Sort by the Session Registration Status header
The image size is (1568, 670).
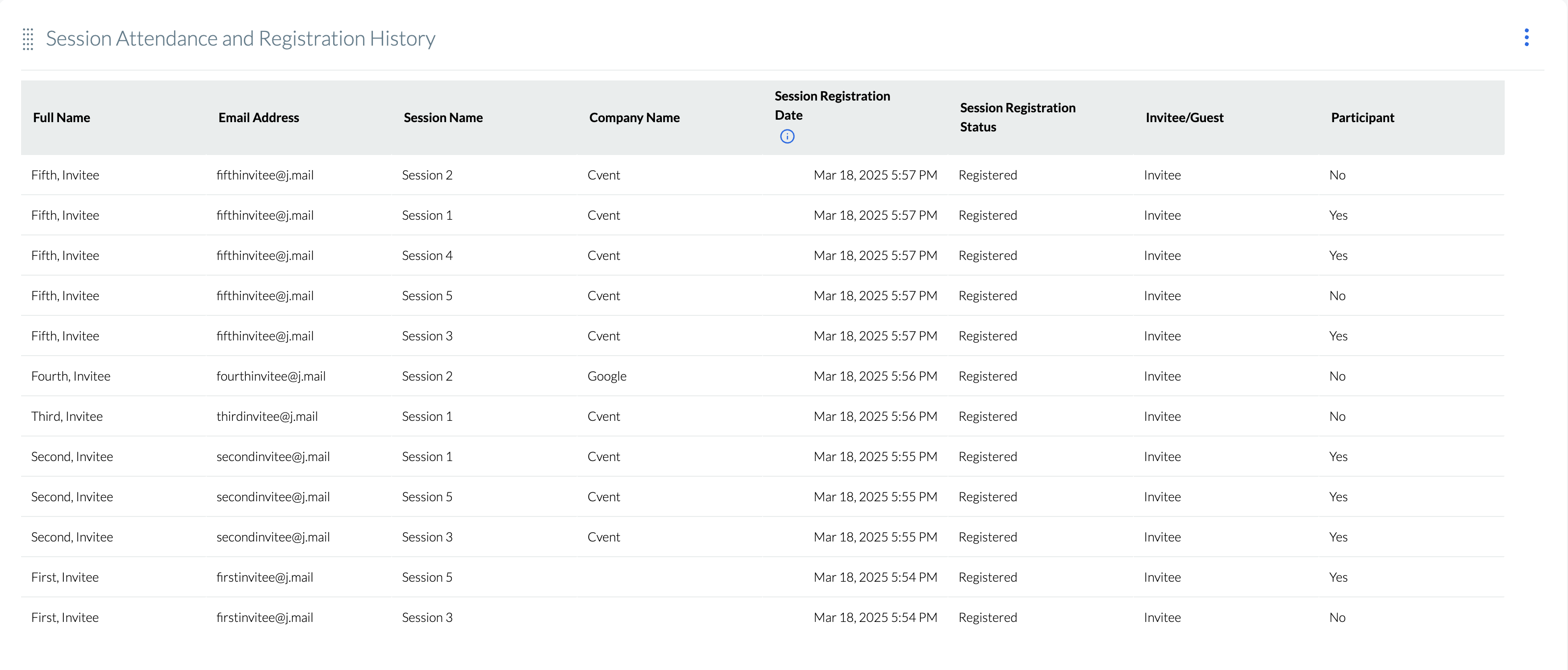pyautogui.click(x=1018, y=117)
